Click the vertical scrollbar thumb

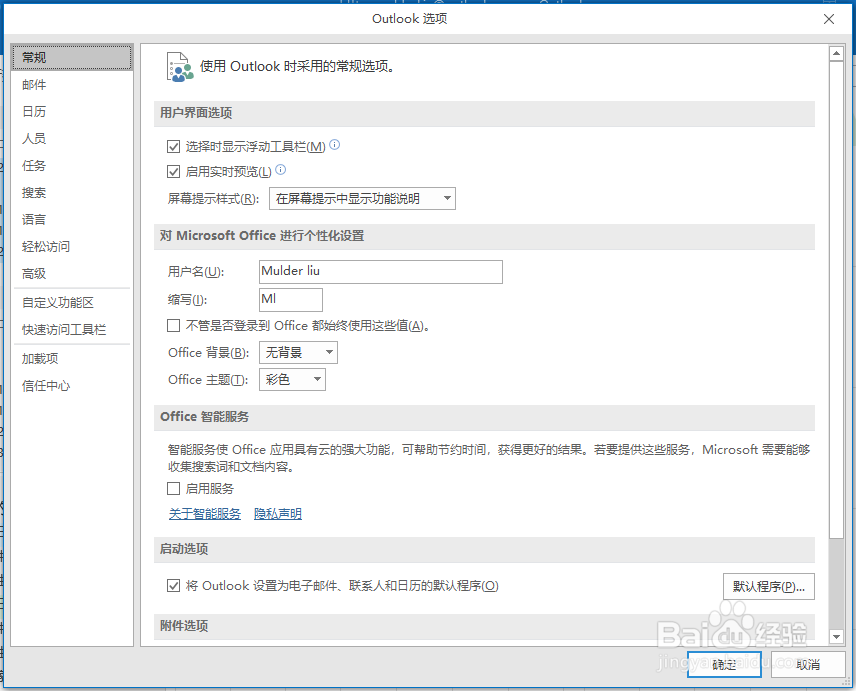tap(836, 299)
